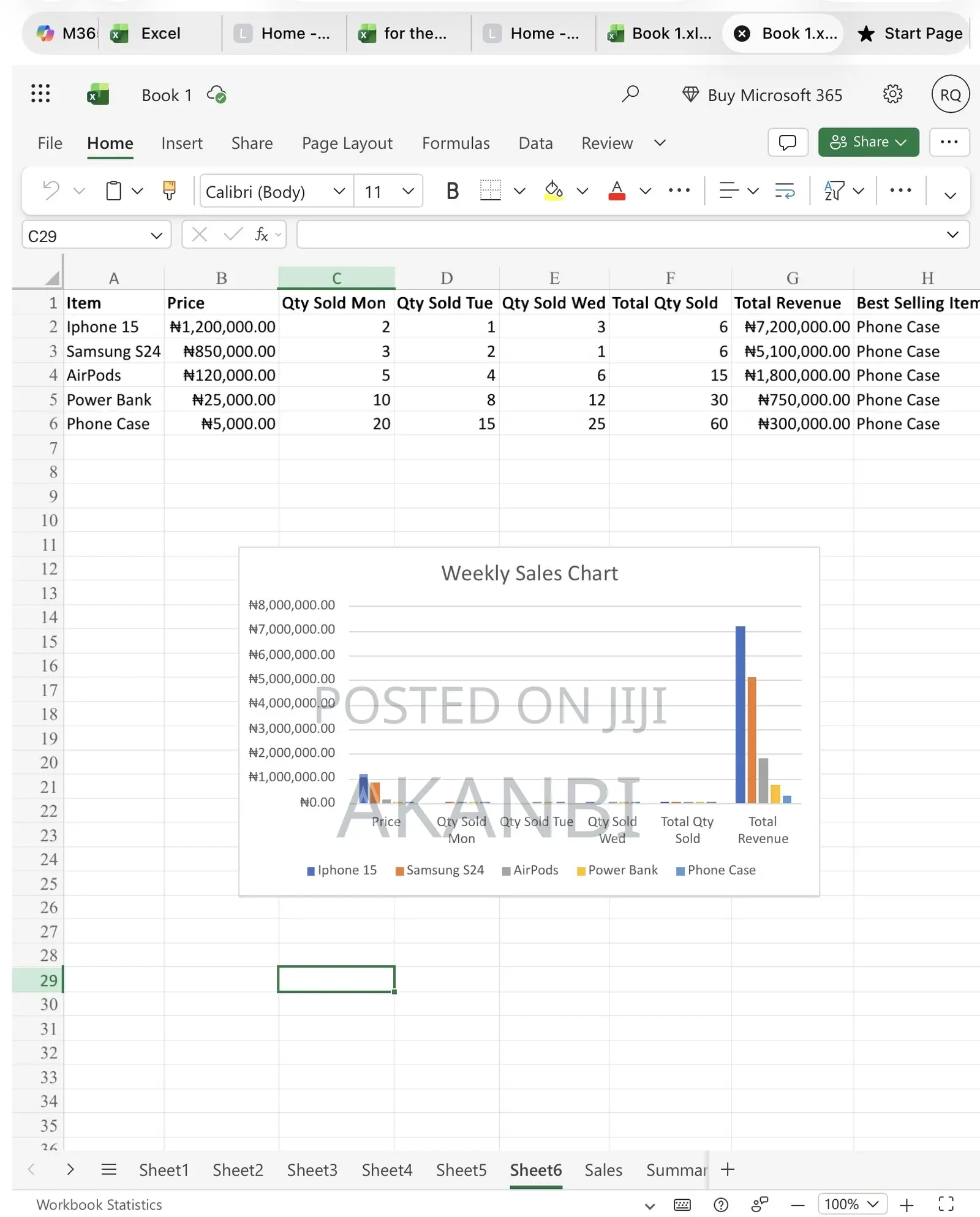
Task: Click the cloud saved status icon
Action: pos(217,94)
